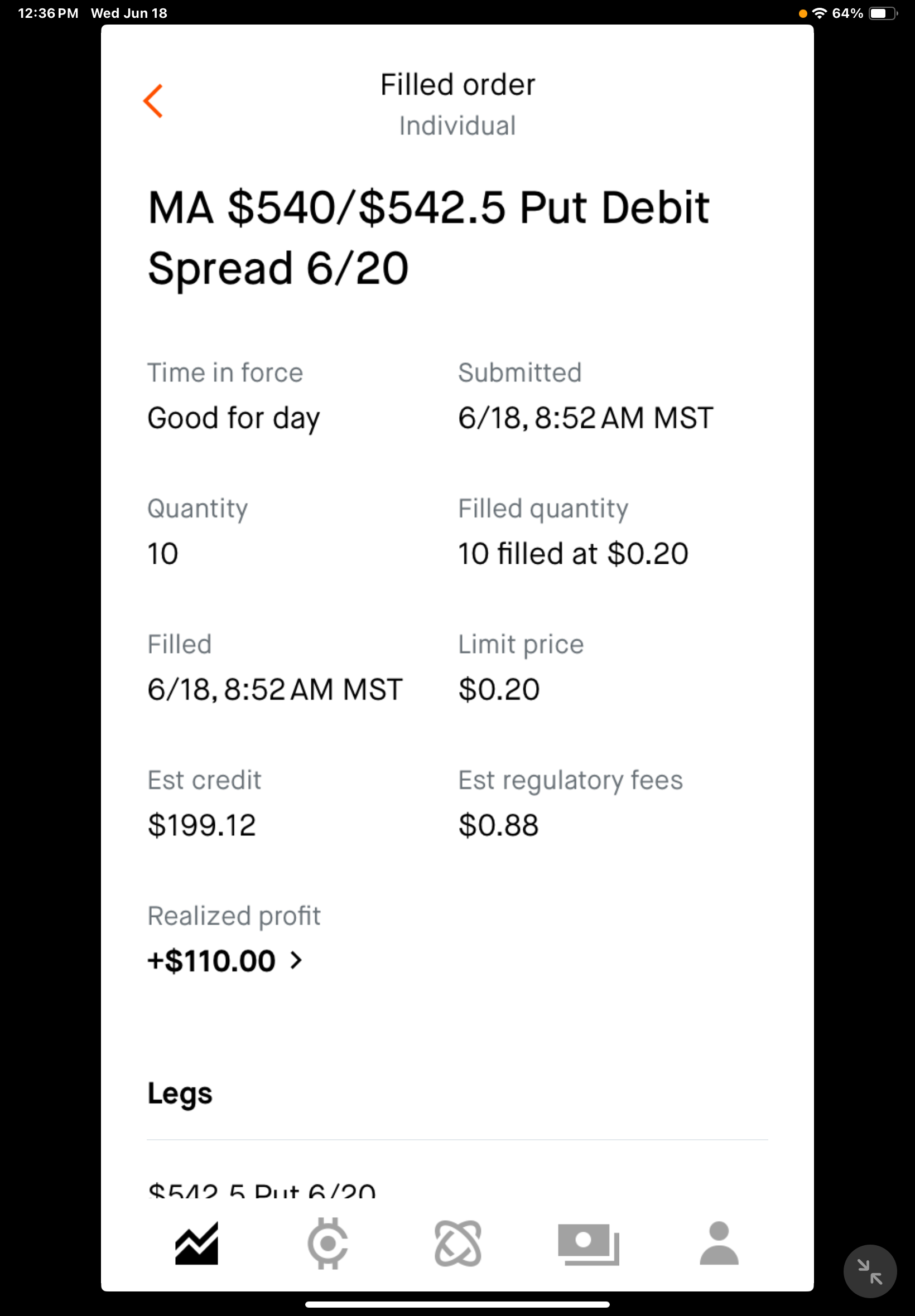915x1316 pixels.
Task: Tap the orange back arrow
Action: (153, 101)
